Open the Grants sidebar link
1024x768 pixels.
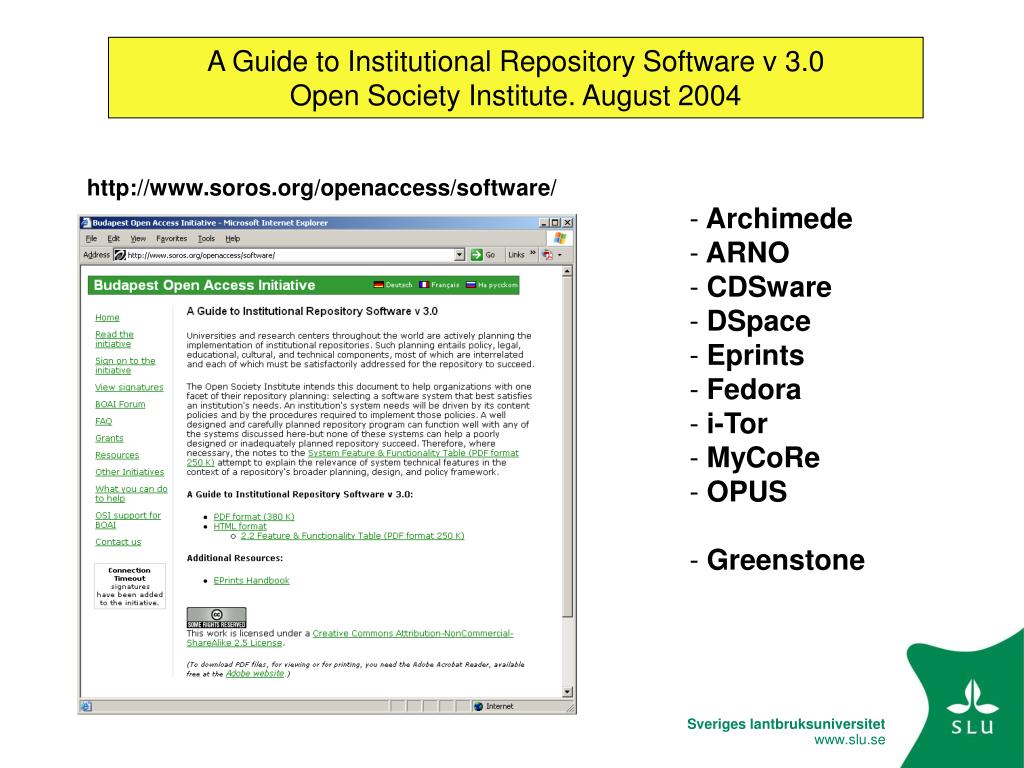[x=109, y=438]
